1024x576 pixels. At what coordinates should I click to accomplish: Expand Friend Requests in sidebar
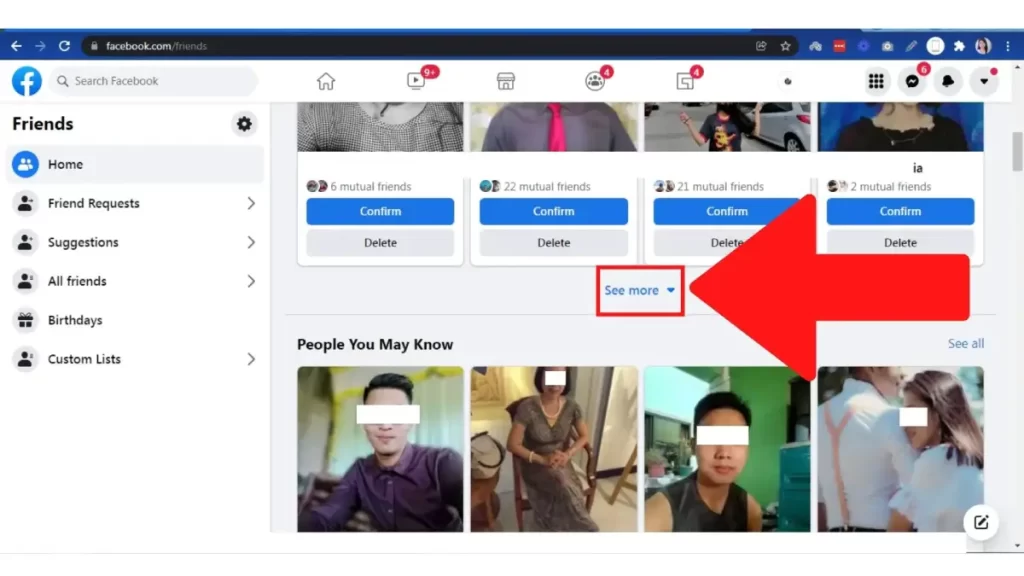pyautogui.click(x=251, y=204)
